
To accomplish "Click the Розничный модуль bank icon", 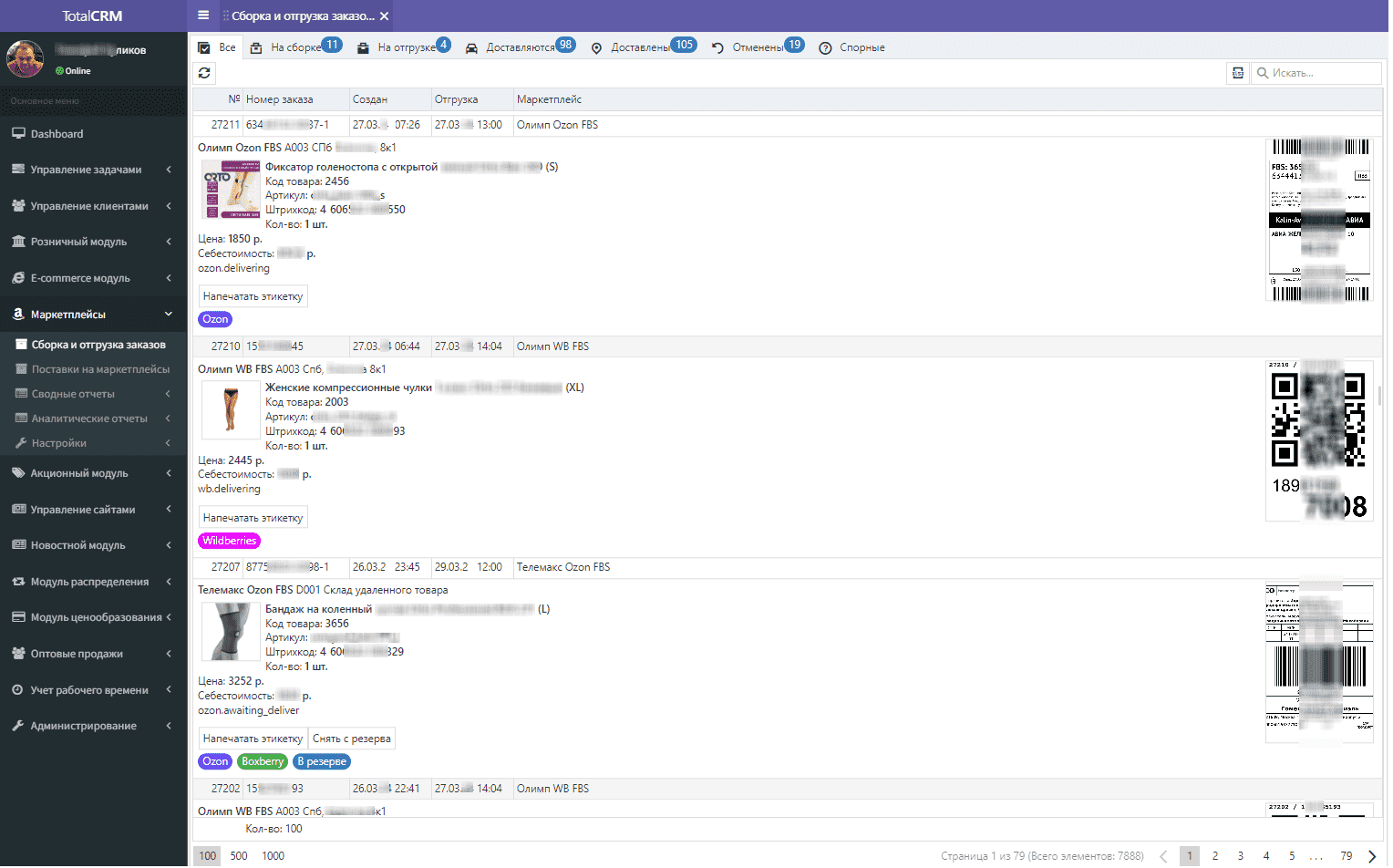I will [18, 242].
